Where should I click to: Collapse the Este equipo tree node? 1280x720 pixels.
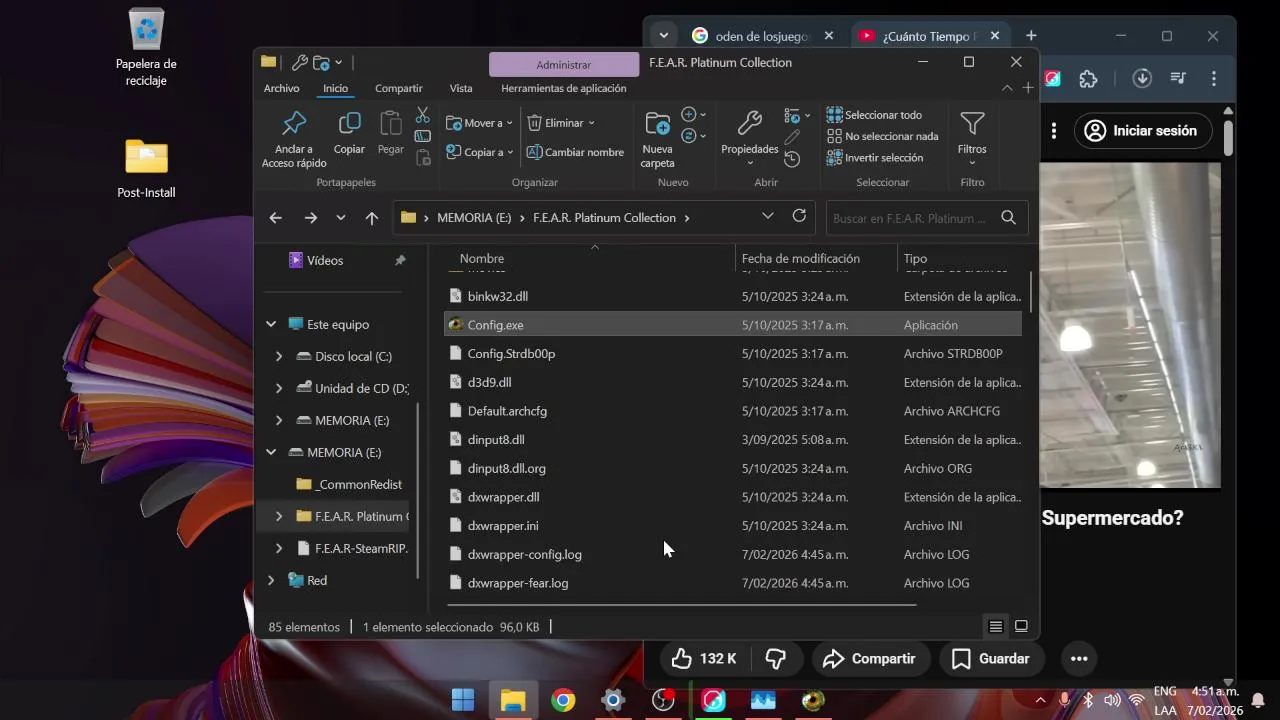[271, 324]
